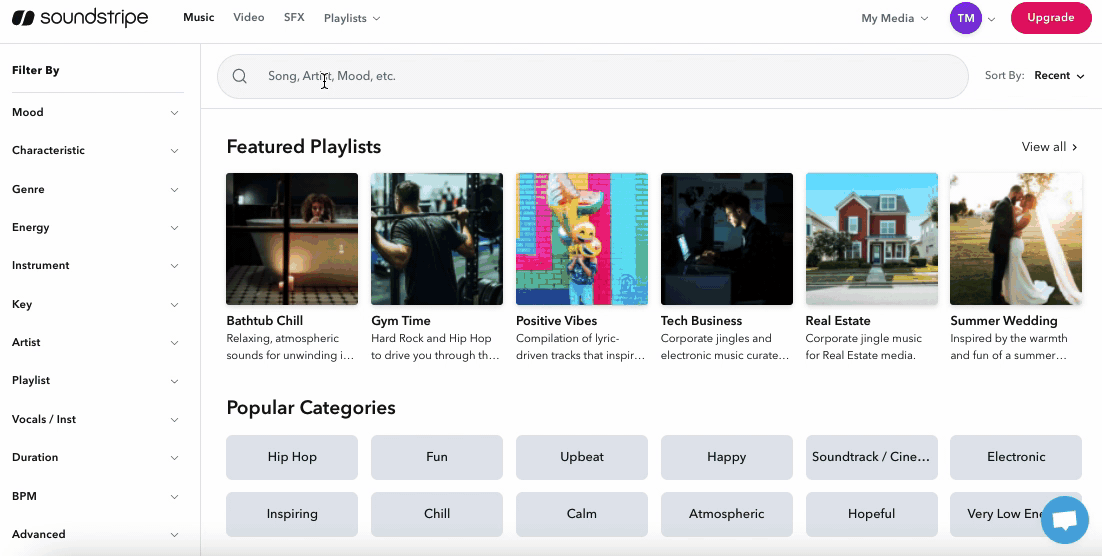Expand the Genre filter section
The height and width of the screenshot is (556, 1102).
tap(174, 190)
